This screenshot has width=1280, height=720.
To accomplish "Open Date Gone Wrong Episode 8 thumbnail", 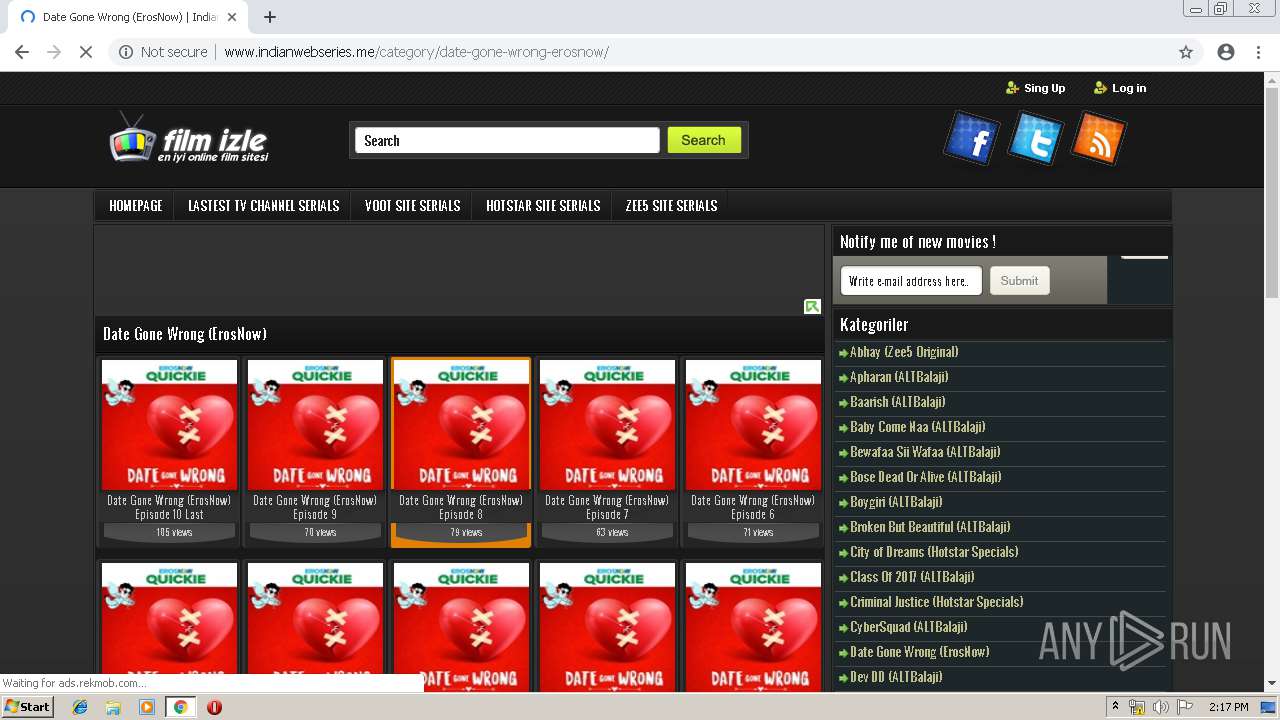I will (461, 424).
